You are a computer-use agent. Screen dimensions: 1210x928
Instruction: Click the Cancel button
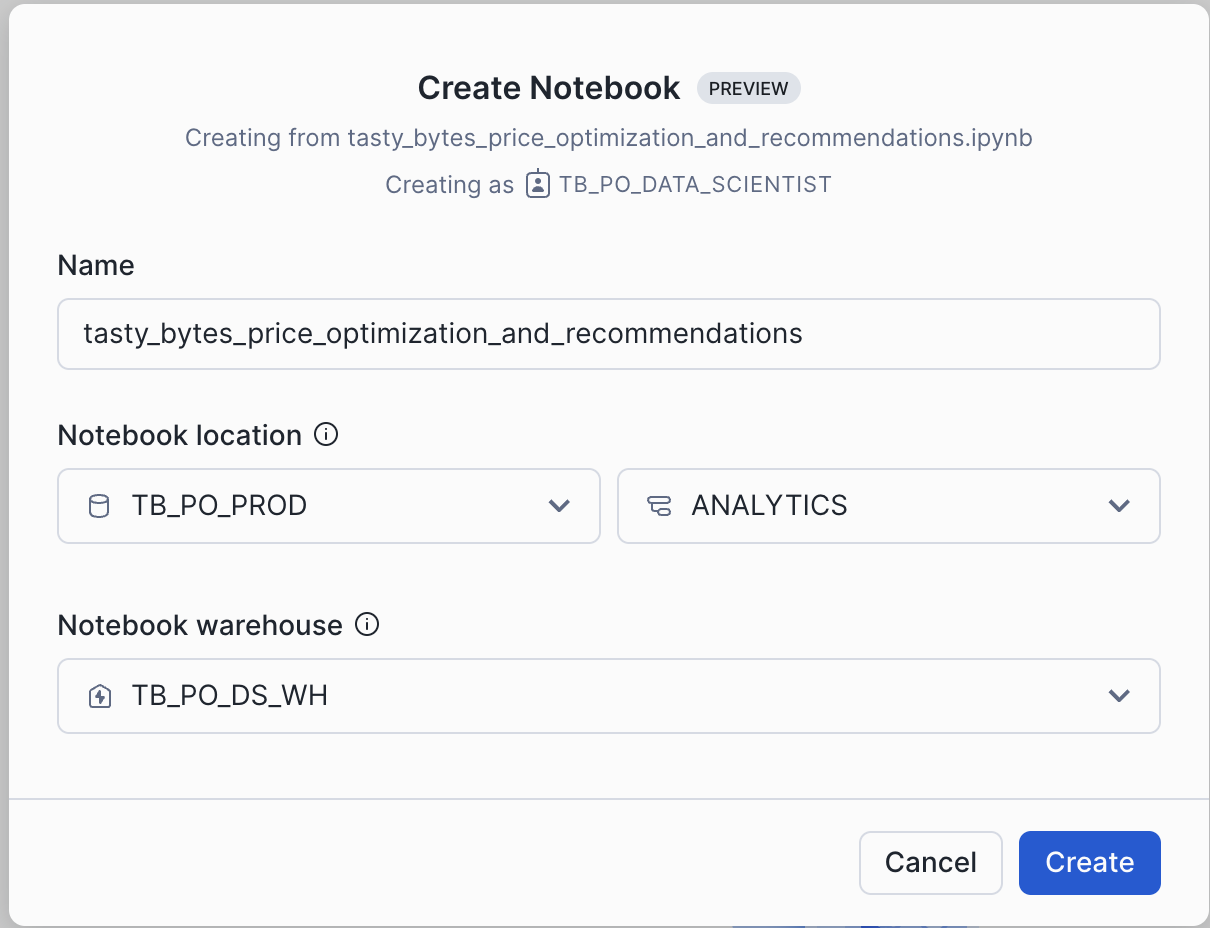pyautogui.click(x=930, y=862)
